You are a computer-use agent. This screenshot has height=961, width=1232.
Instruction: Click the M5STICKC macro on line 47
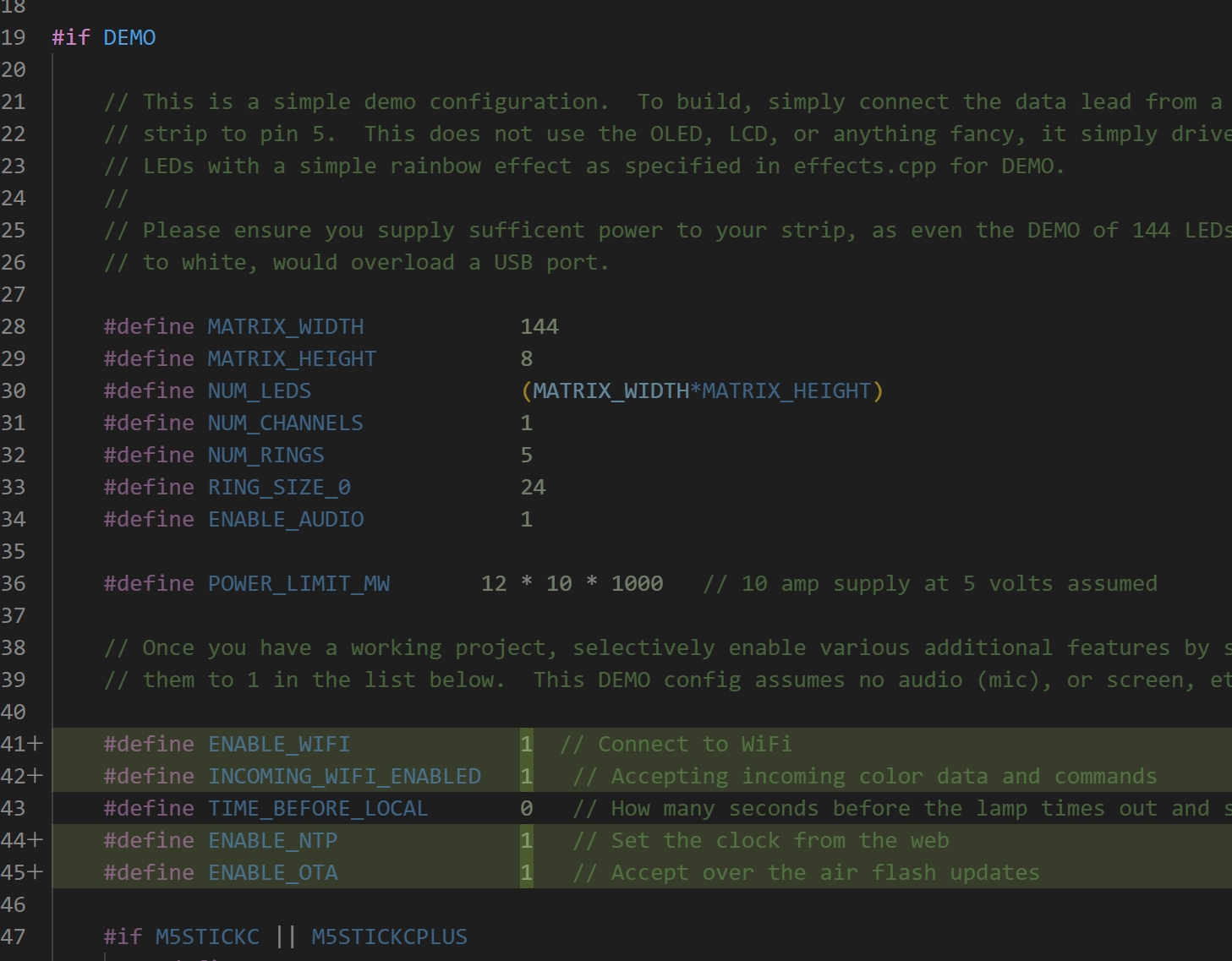tap(207, 937)
